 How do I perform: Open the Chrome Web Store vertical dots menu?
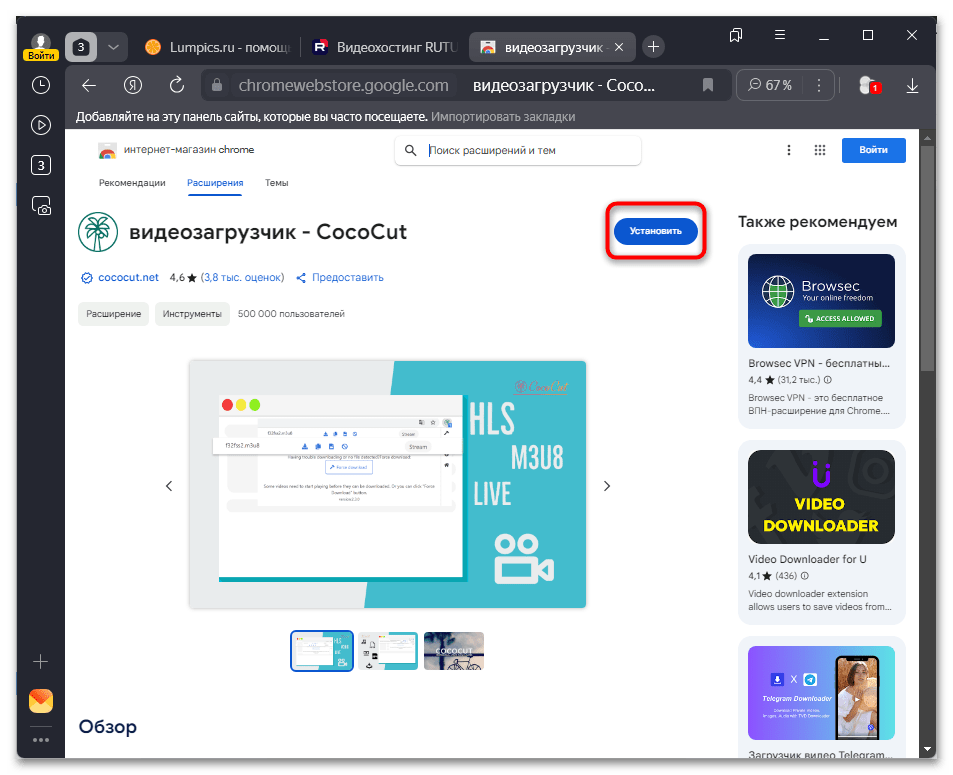[x=789, y=150]
